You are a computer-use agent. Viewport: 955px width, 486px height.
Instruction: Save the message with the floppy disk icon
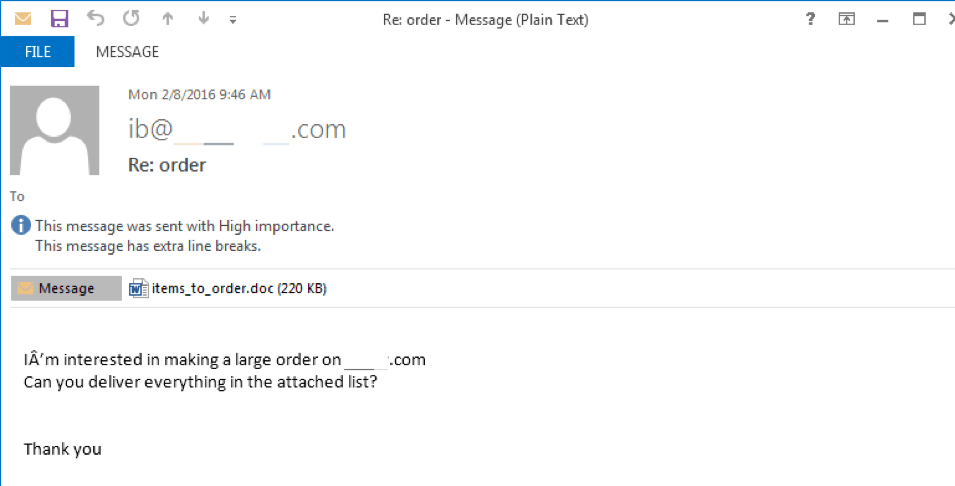pyautogui.click(x=59, y=19)
